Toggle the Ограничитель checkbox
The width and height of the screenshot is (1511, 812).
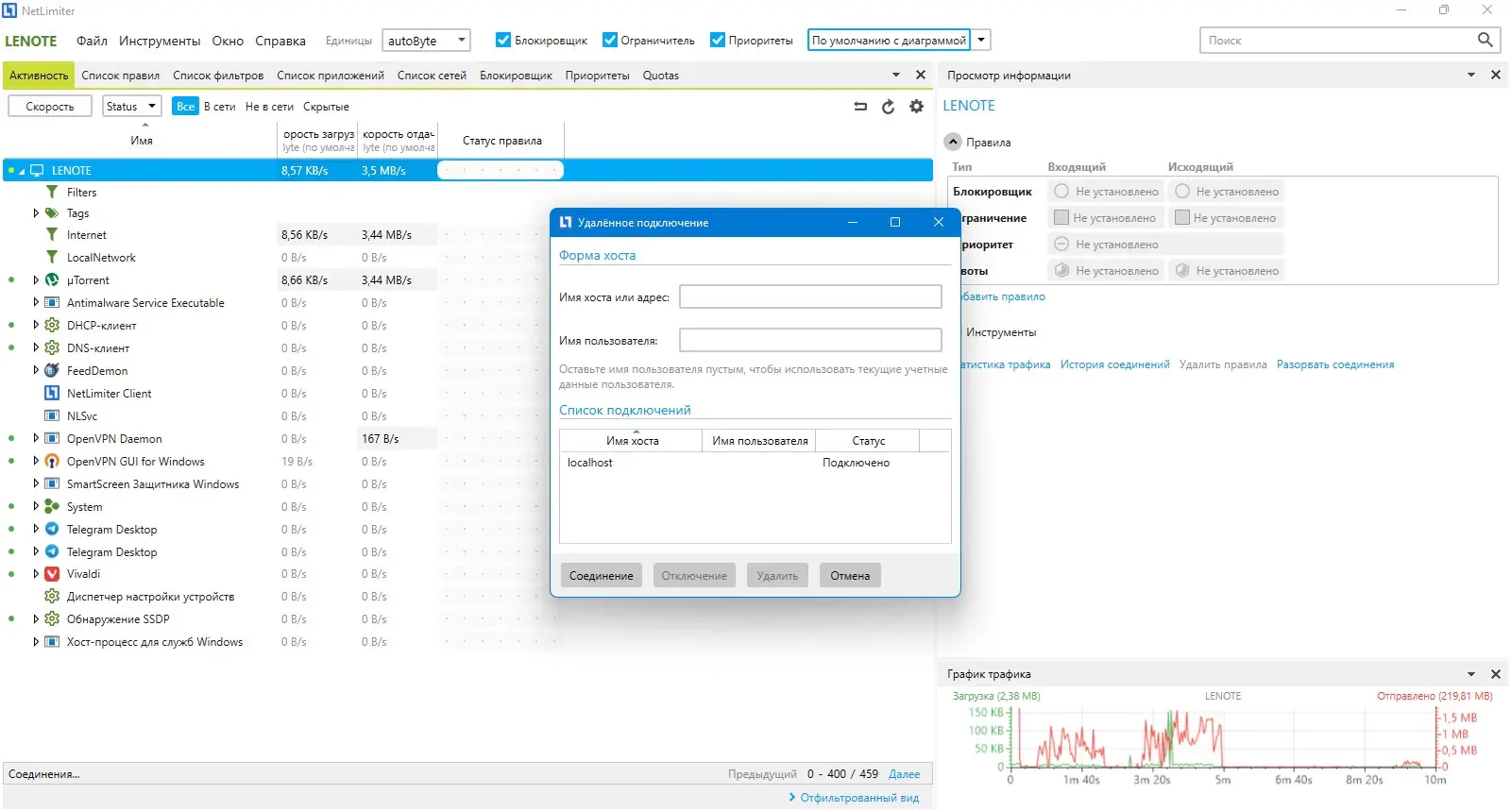point(609,40)
